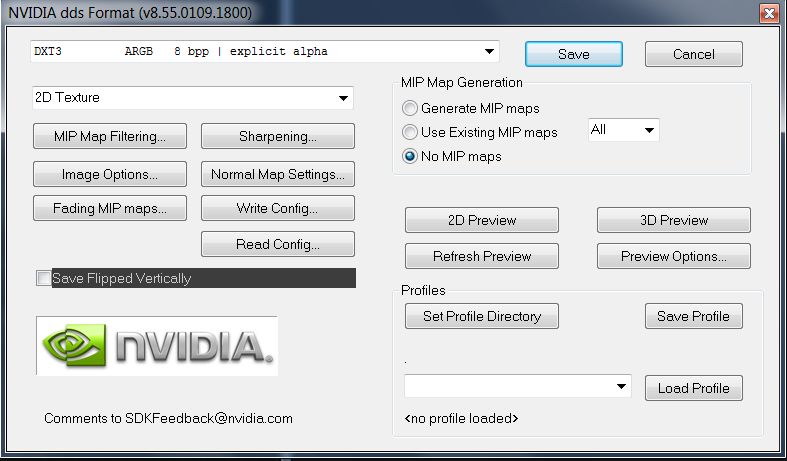
Task: Click the NVIDIA logo image
Action: pos(157,345)
